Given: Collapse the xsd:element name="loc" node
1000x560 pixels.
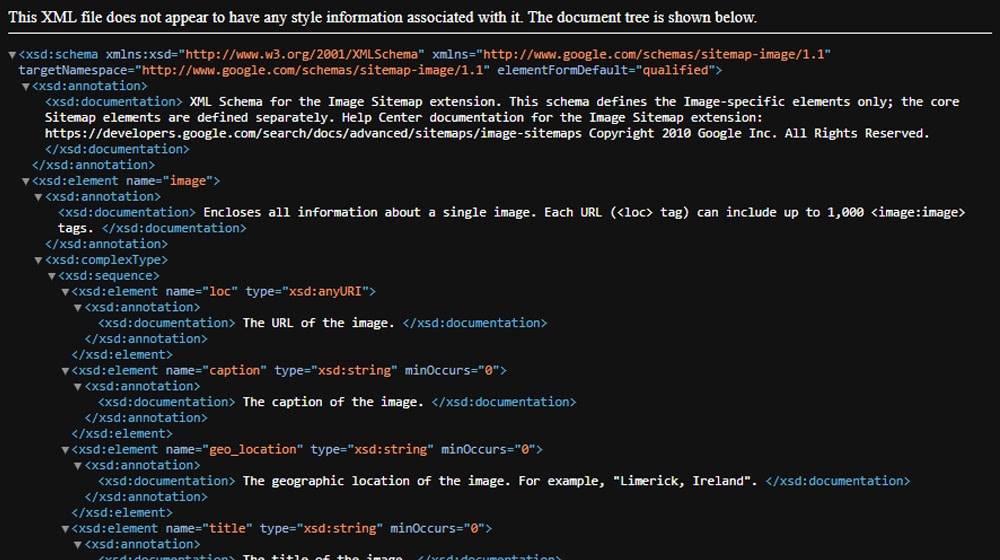Looking at the screenshot, I should click(x=65, y=291).
